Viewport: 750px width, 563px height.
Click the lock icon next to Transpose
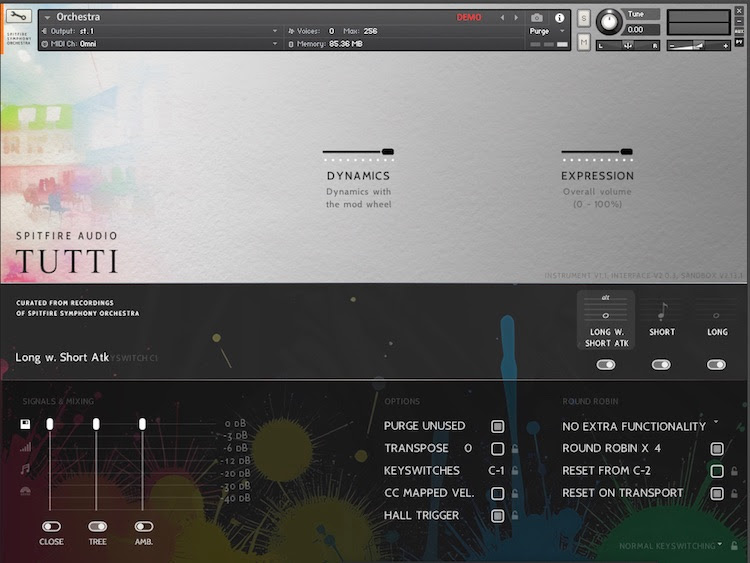pos(515,449)
